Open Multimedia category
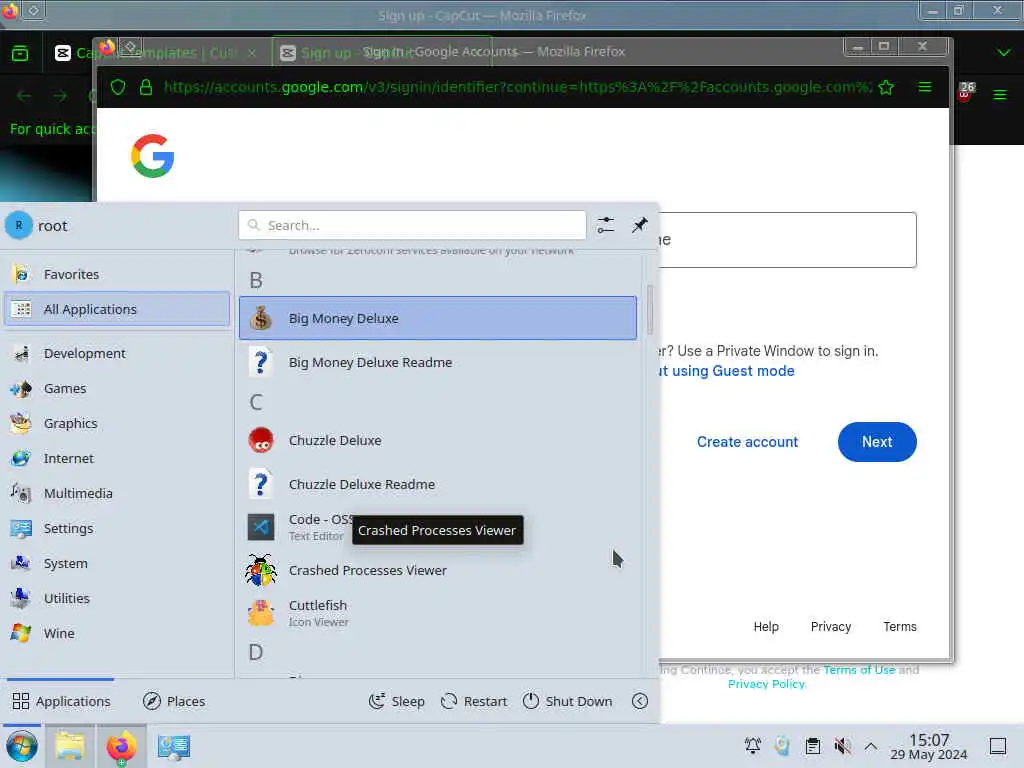This screenshot has height=768, width=1024. (x=117, y=493)
